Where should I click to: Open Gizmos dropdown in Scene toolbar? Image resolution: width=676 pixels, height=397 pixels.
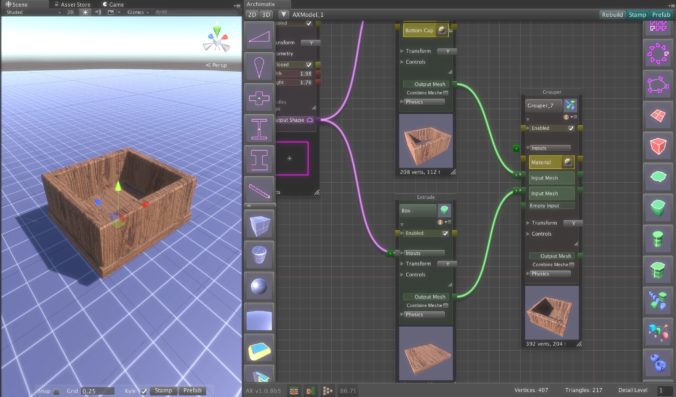pos(138,12)
